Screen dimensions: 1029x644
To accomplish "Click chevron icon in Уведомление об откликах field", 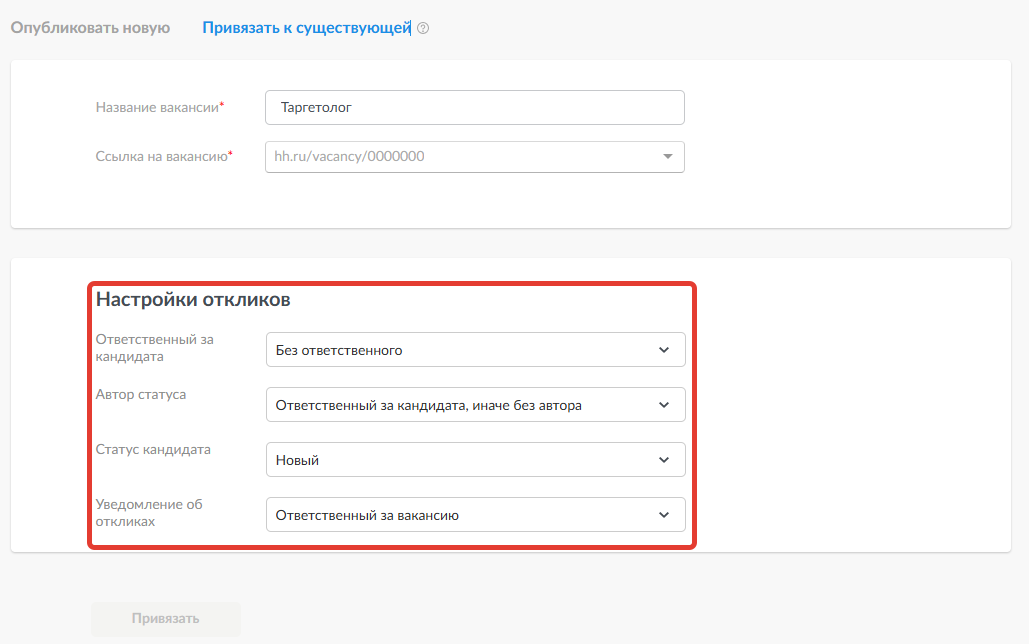I will (664, 515).
